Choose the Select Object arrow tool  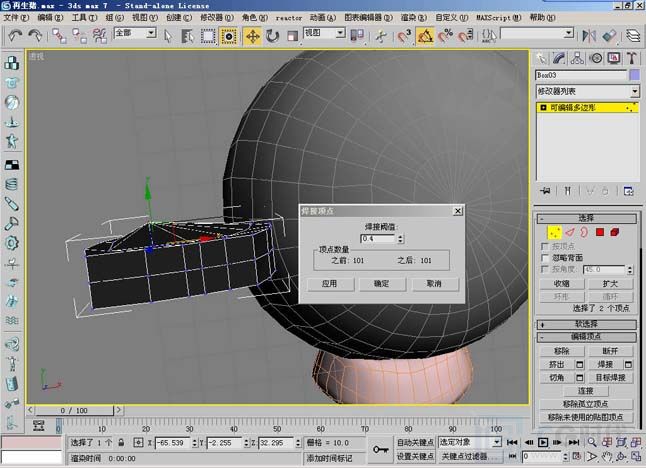click(x=168, y=36)
